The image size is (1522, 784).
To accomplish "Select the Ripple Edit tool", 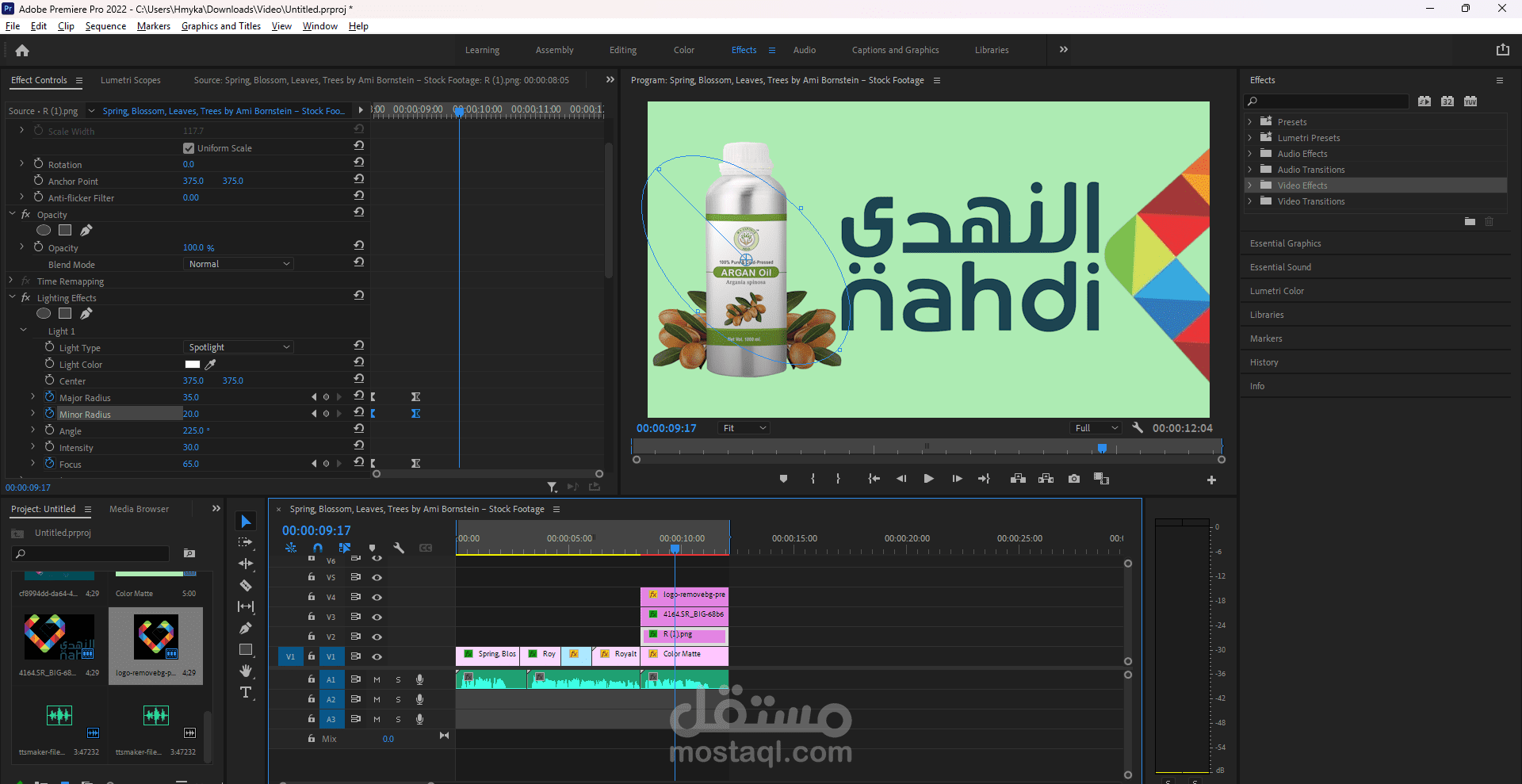I will [x=246, y=564].
